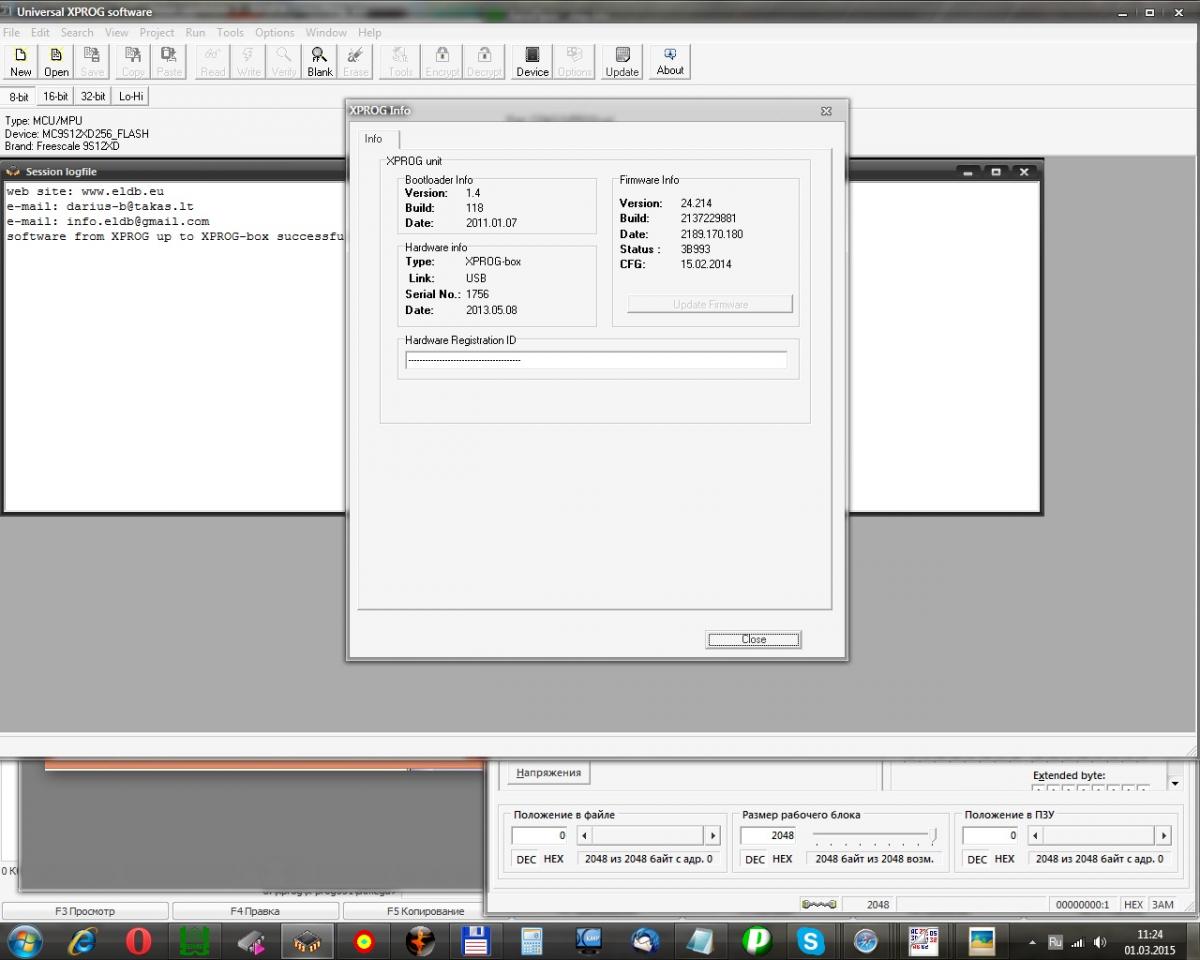The image size is (1200, 960).
Task: Click the F5 Копирование button
Action: coord(413,911)
